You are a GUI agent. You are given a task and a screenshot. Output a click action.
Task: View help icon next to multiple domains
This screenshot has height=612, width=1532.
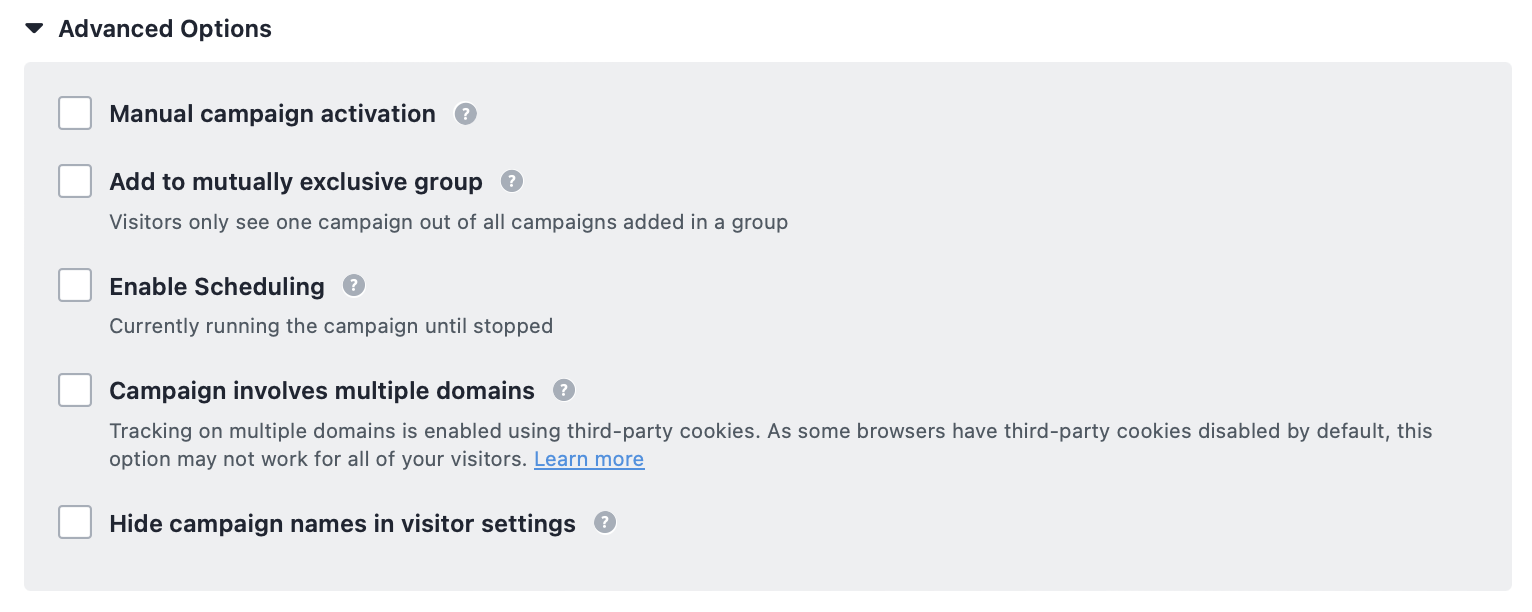point(564,390)
